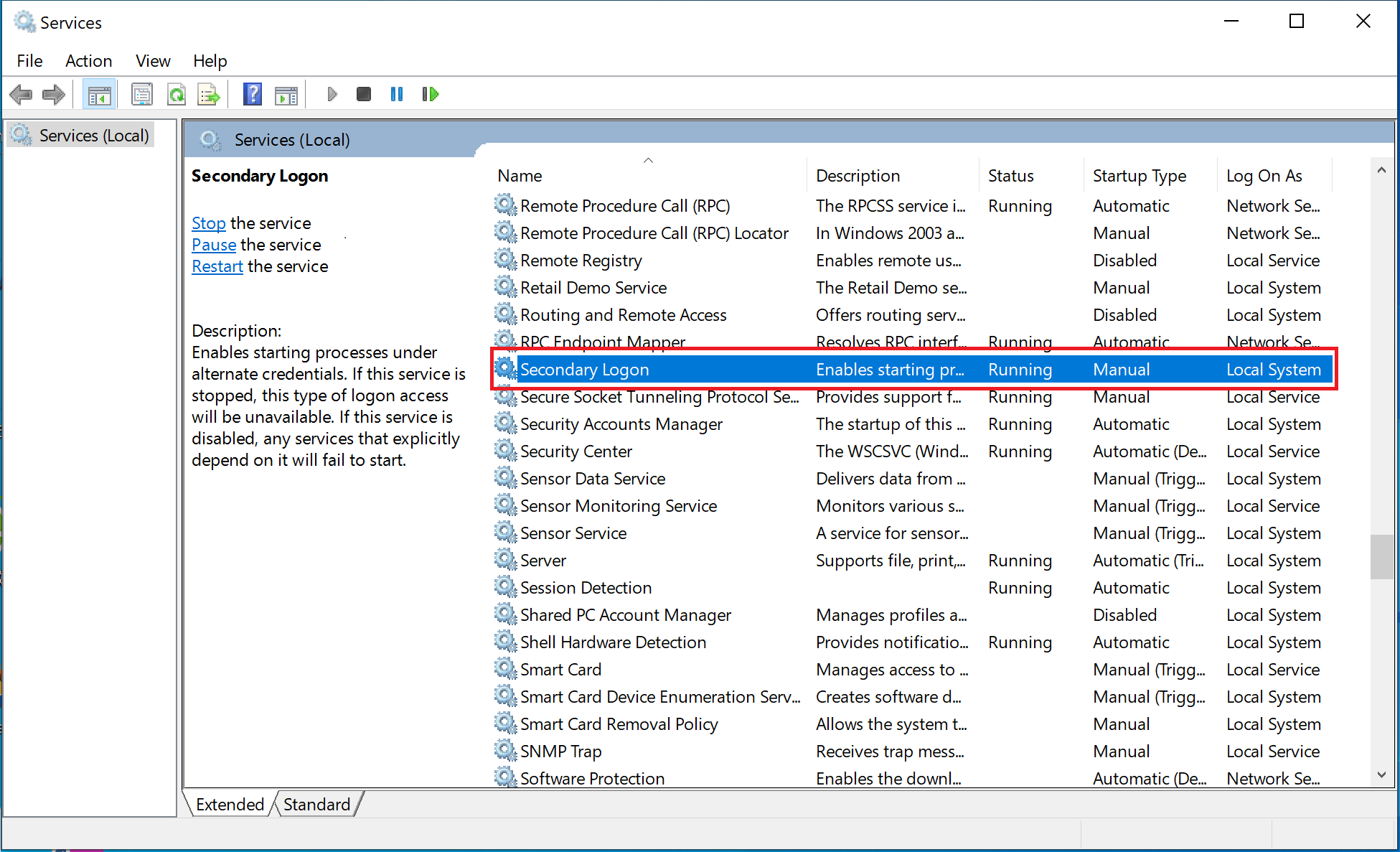Click the Start Service play icon
Image resolution: width=1400 pixels, height=852 pixels.
click(332, 94)
